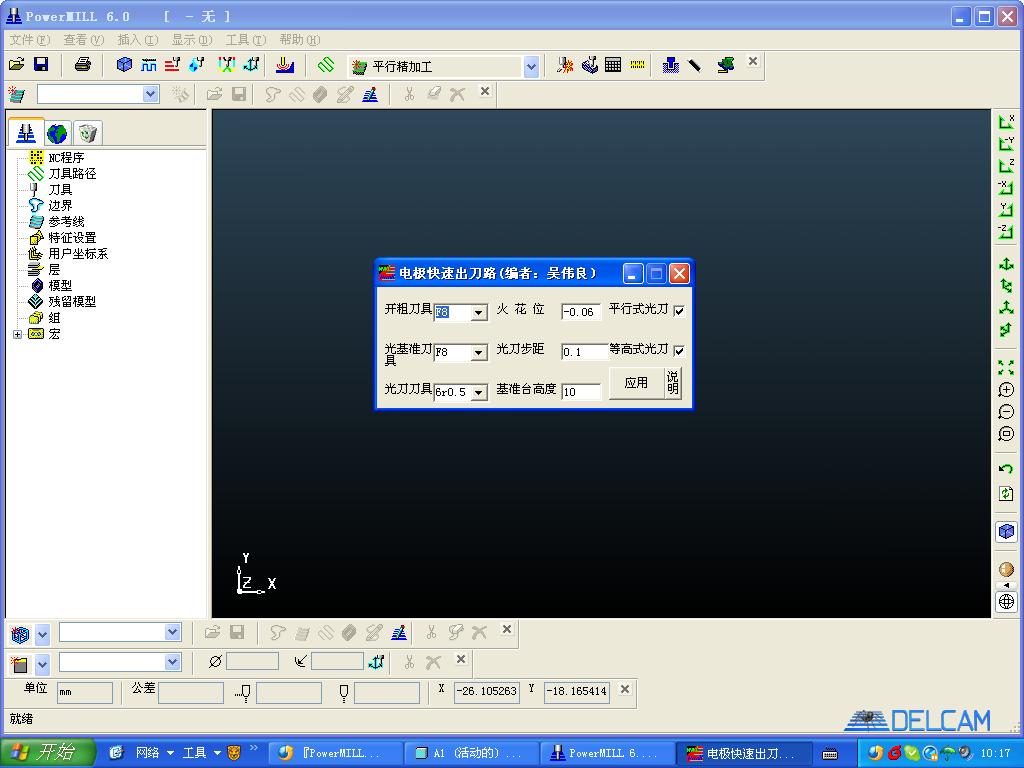The width and height of the screenshot is (1024, 768).
Task: Open the 文件 menu
Action: pos(29,40)
